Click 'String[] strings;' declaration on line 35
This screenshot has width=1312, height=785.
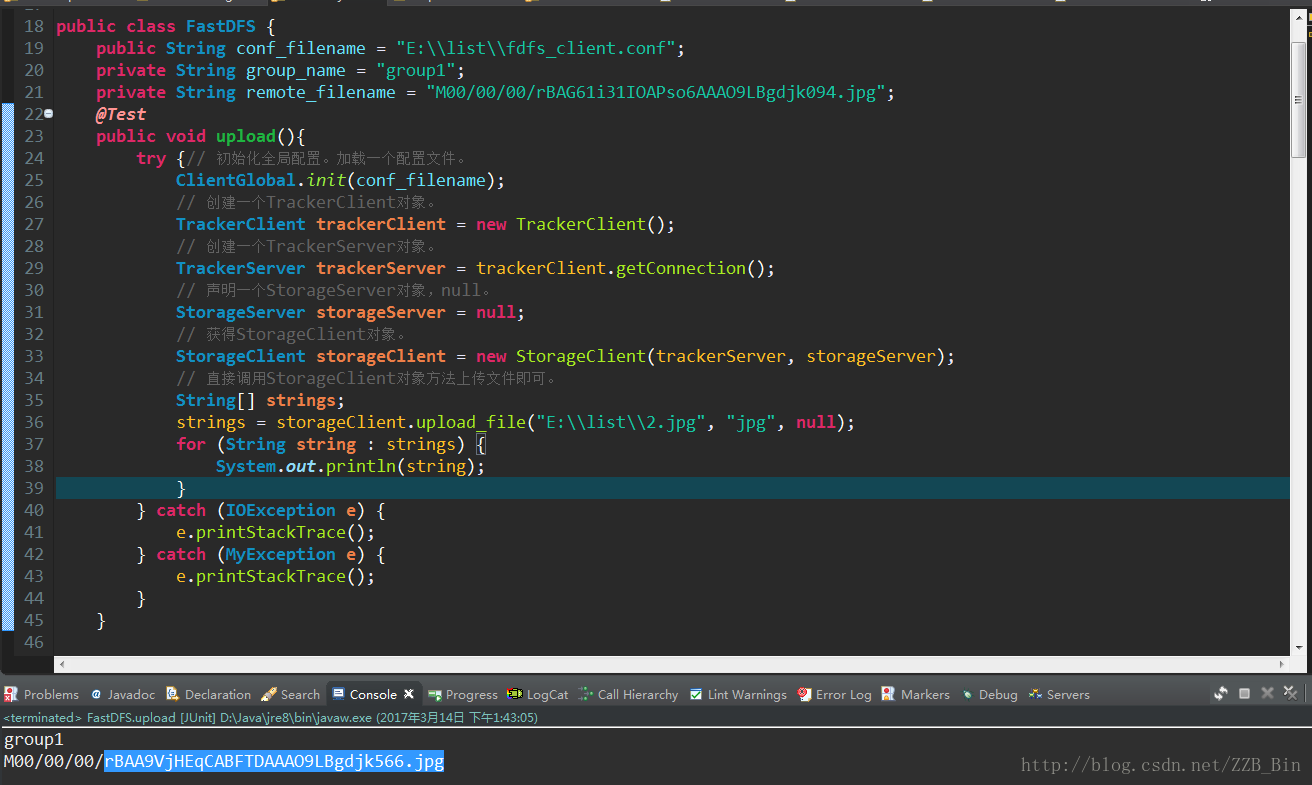click(261, 400)
